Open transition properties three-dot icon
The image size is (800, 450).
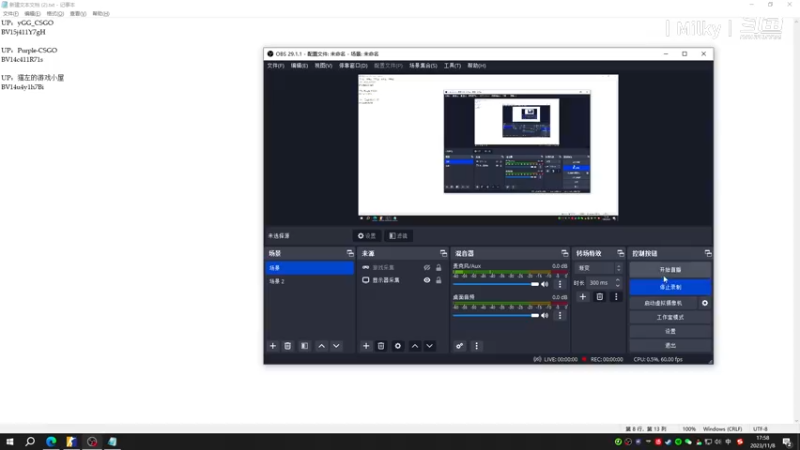click(x=616, y=297)
